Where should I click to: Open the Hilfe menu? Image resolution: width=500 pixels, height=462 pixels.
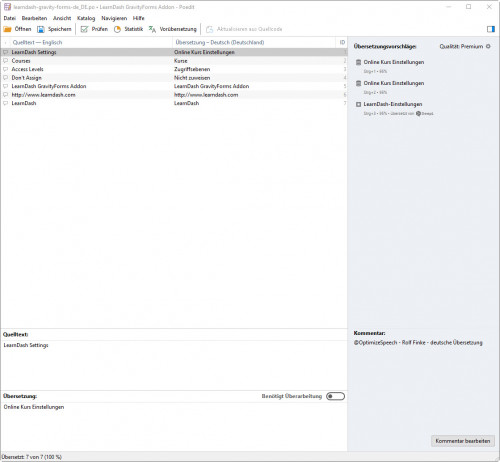click(139, 18)
